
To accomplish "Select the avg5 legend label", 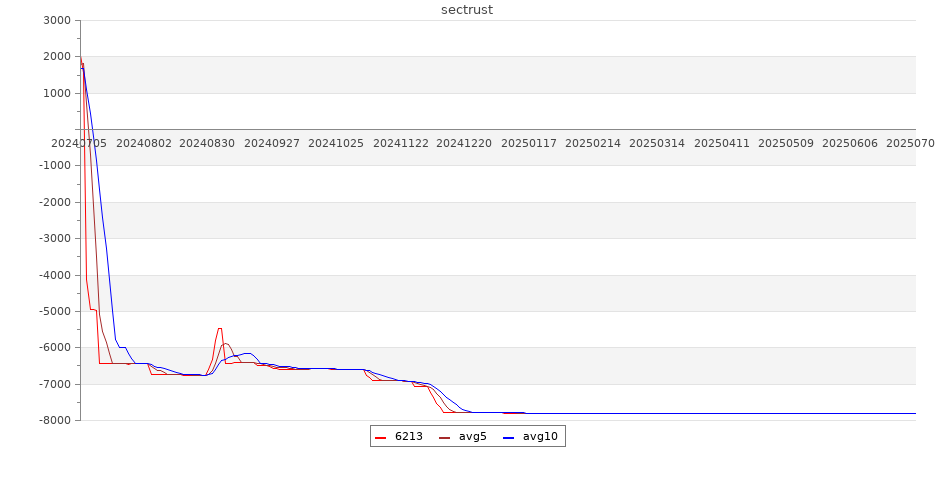I will coord(472,437).
